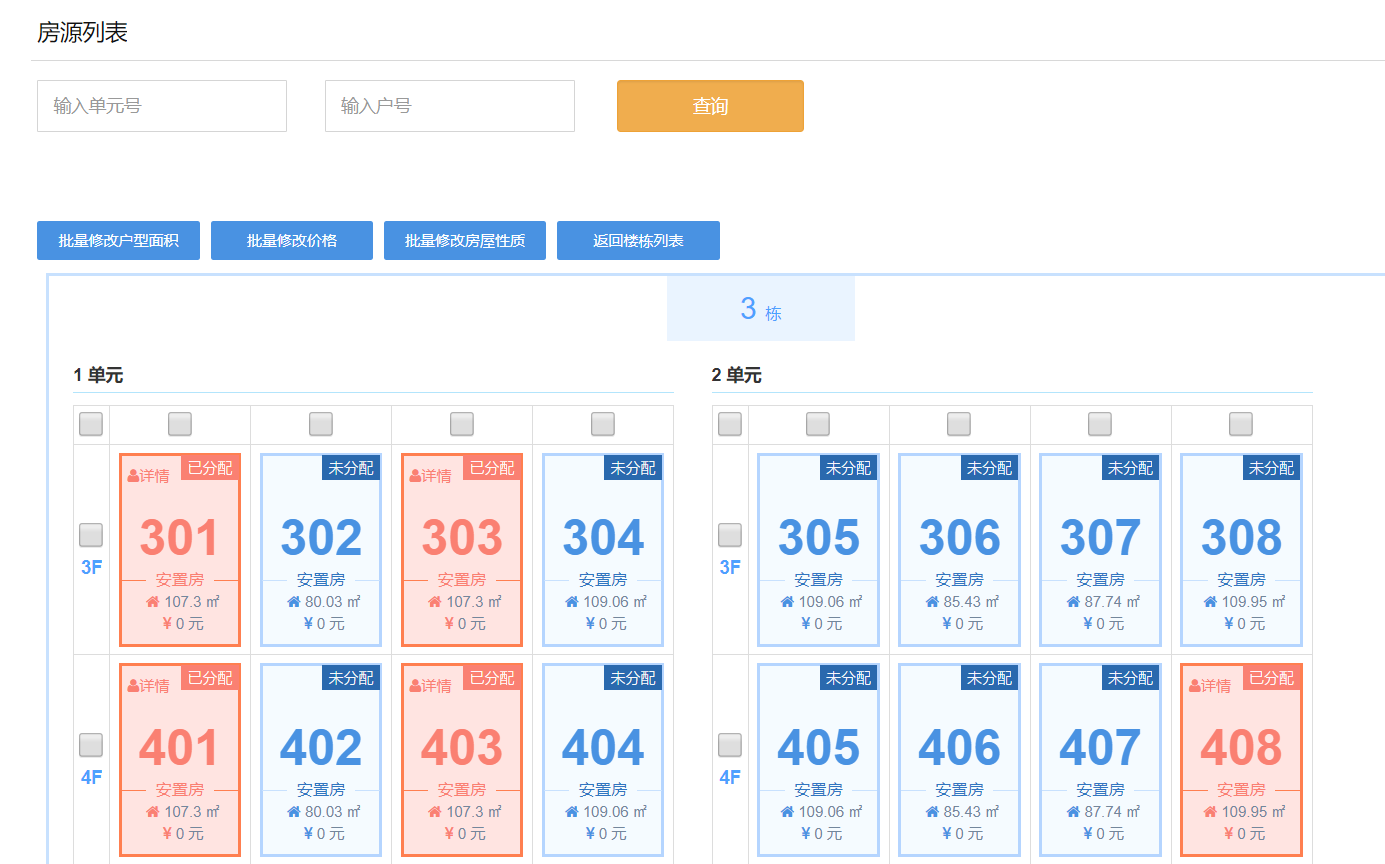Screen dimensions: 1385x864
Task: Check the column checkbox above room 306
Action: pos(959,424)
